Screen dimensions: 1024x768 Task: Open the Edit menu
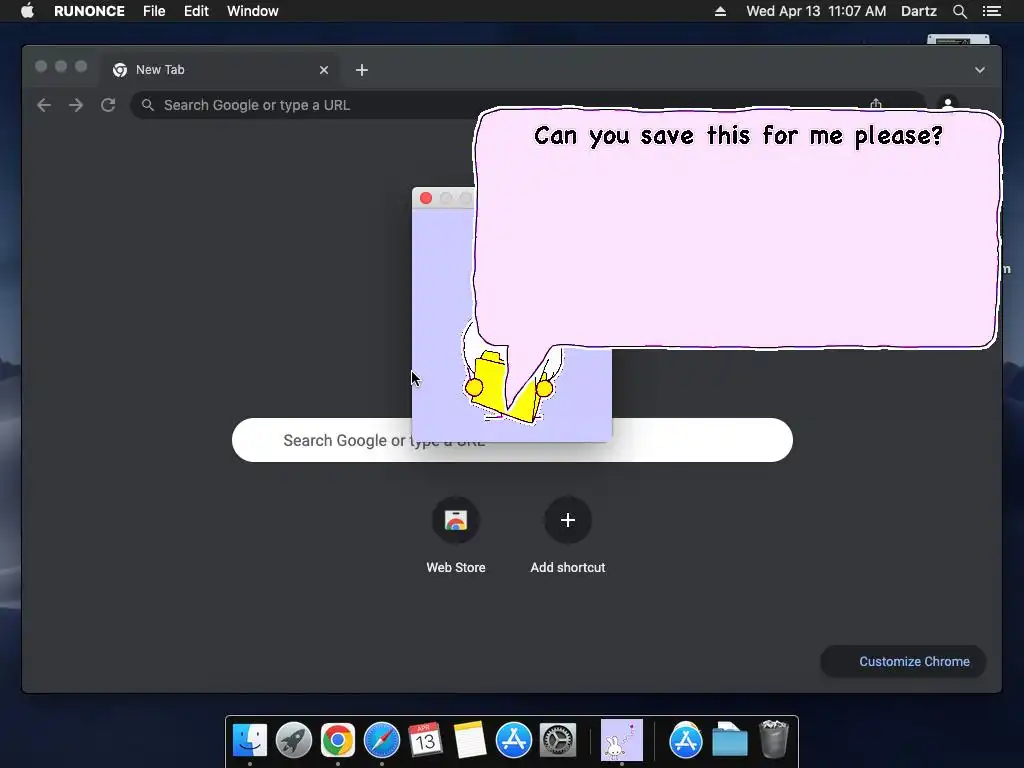(x=196, y=11)
